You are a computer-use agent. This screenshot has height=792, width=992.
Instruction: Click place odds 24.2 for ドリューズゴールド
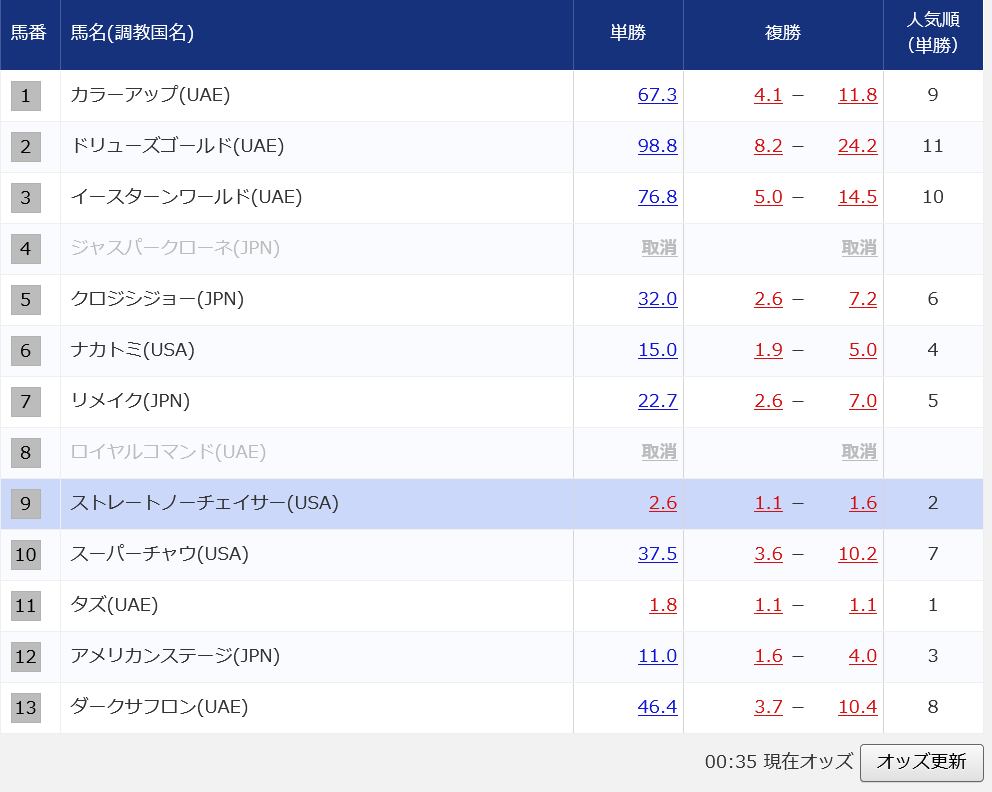[857, 147]
